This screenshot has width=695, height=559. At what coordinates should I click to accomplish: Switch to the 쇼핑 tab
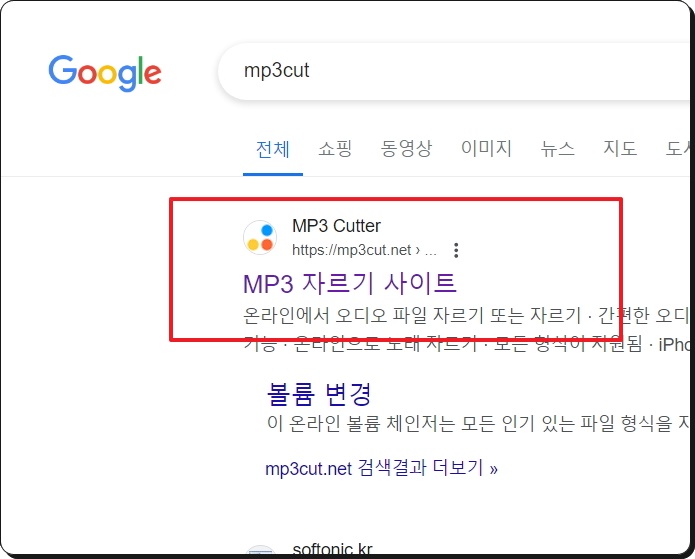click(x=335, y=149)
